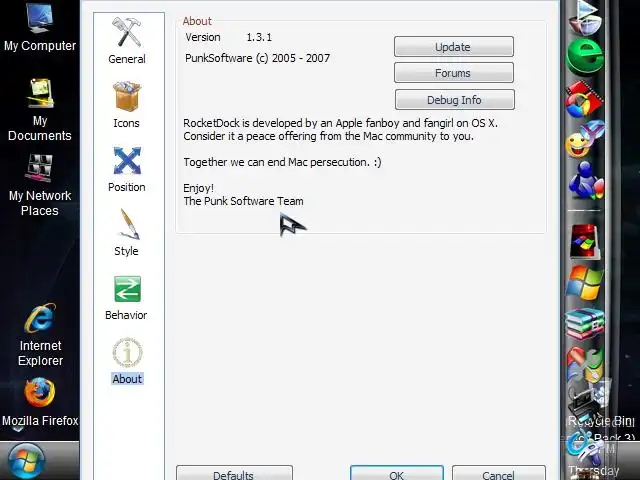The height and width of the screenshot is (480, 640).
Task: Open the blue MSN Messenger dock icon
Action: [586, 180]
